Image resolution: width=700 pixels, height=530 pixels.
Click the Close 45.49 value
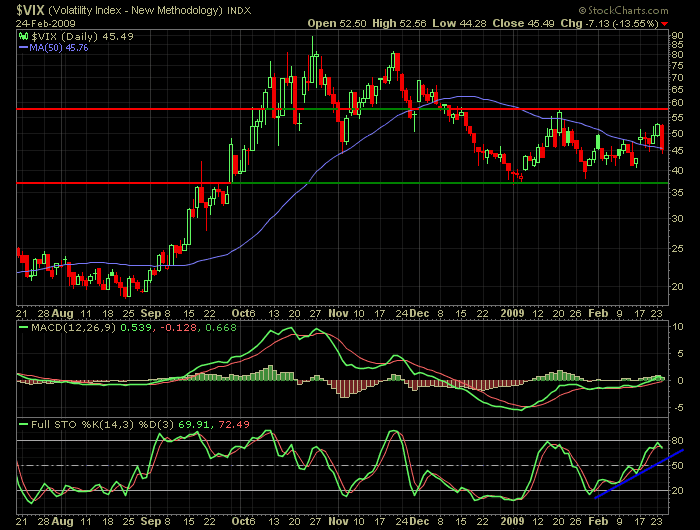coord(523,23)
